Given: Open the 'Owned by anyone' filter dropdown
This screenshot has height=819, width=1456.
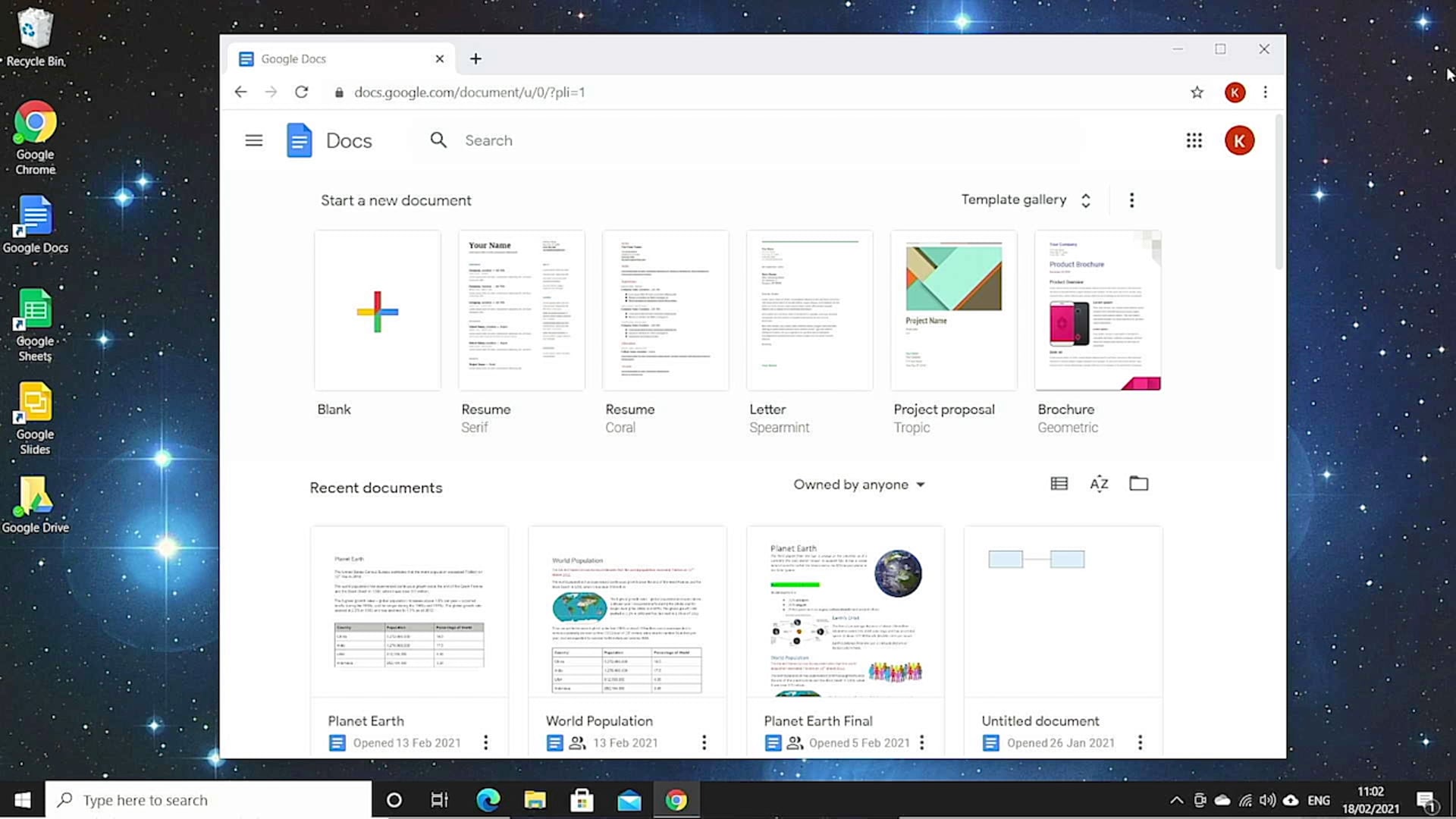Looking at the screenshot, I should 859,485.
